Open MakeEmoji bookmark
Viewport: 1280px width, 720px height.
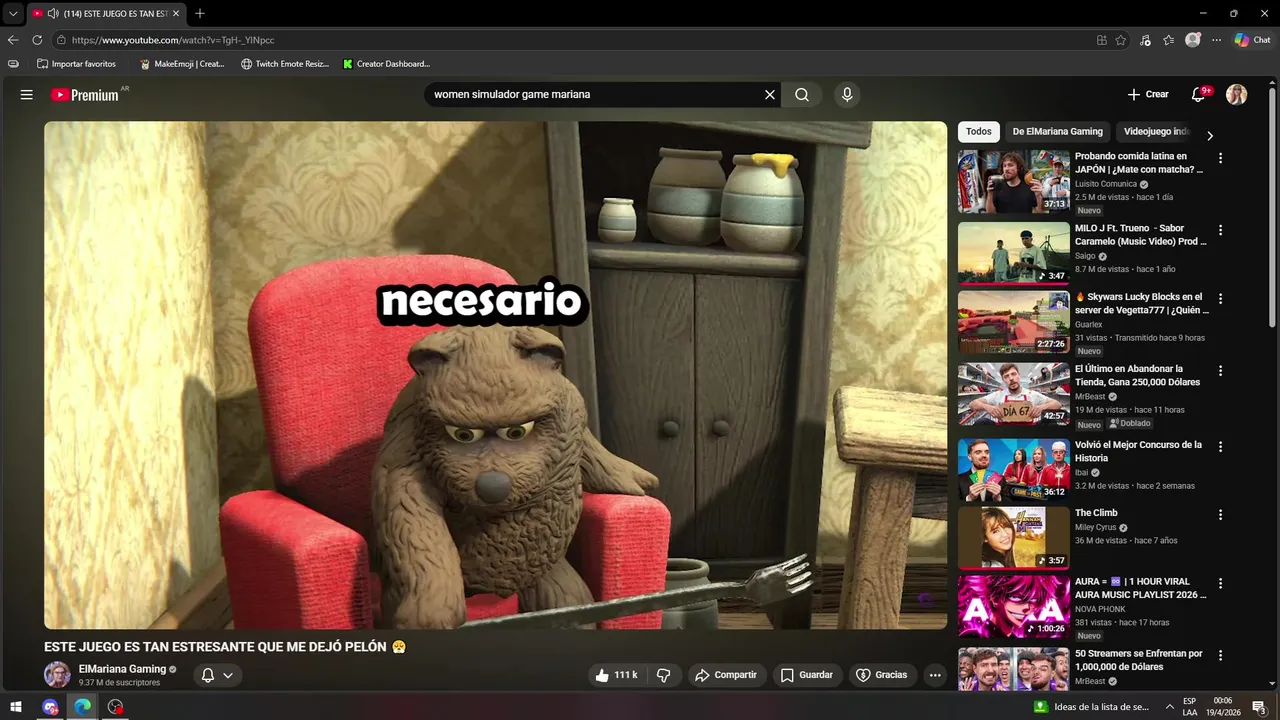pyautogui.click(x=182, y=64)
